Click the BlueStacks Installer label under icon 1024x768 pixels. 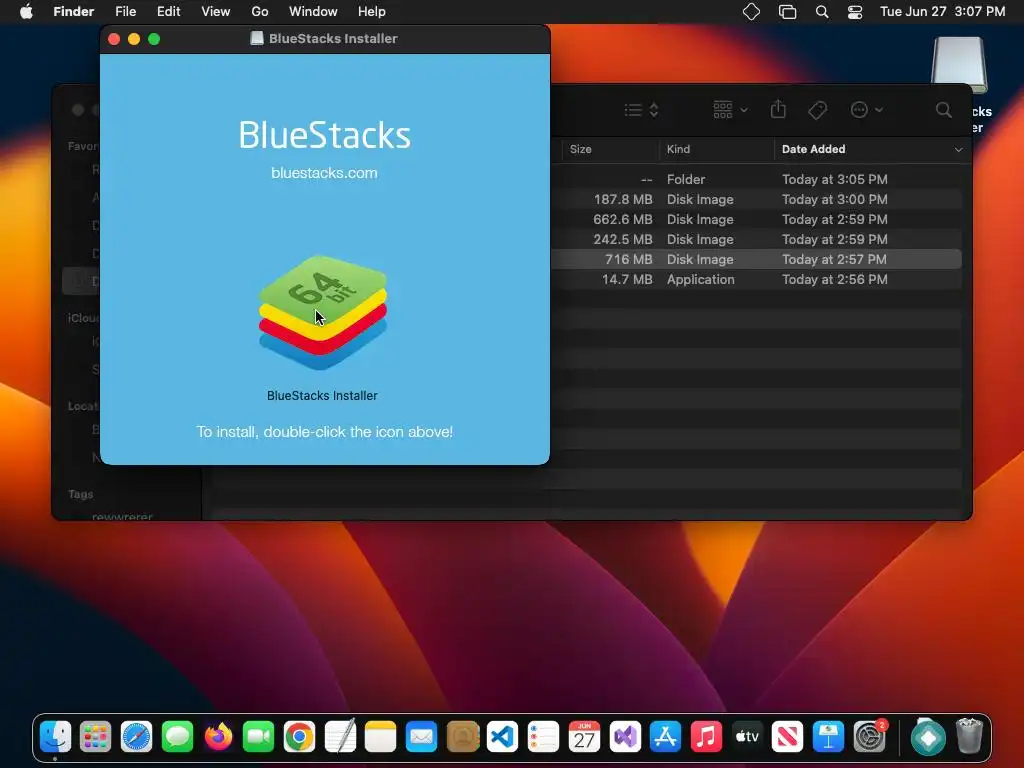click(322, 396)
